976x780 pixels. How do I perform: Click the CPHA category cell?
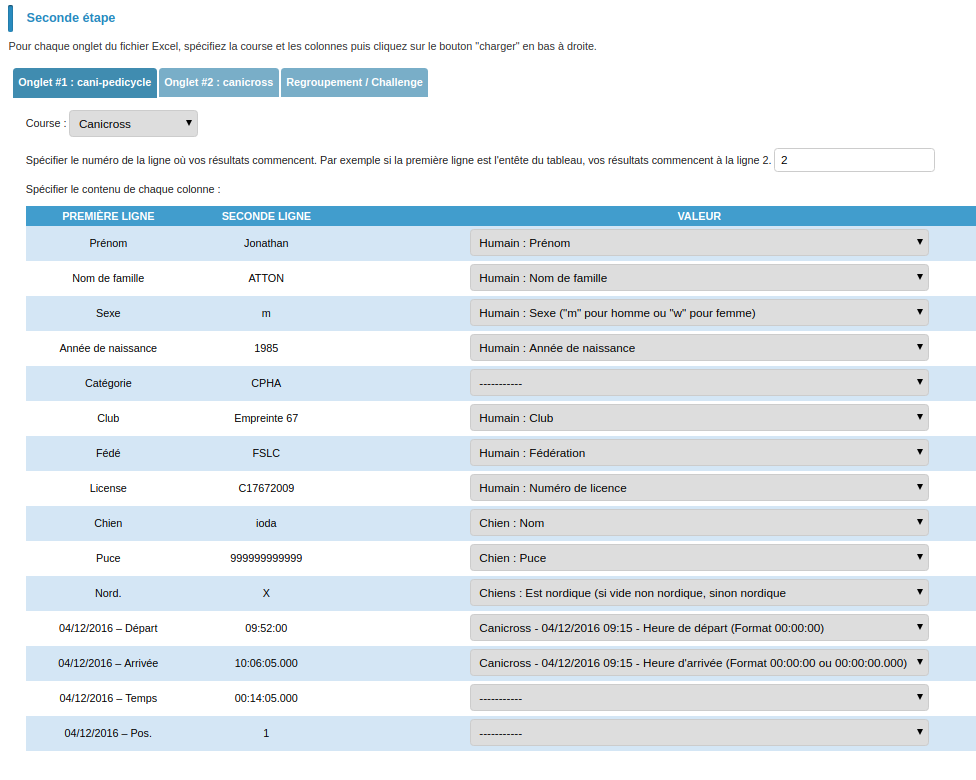(266, 383)
